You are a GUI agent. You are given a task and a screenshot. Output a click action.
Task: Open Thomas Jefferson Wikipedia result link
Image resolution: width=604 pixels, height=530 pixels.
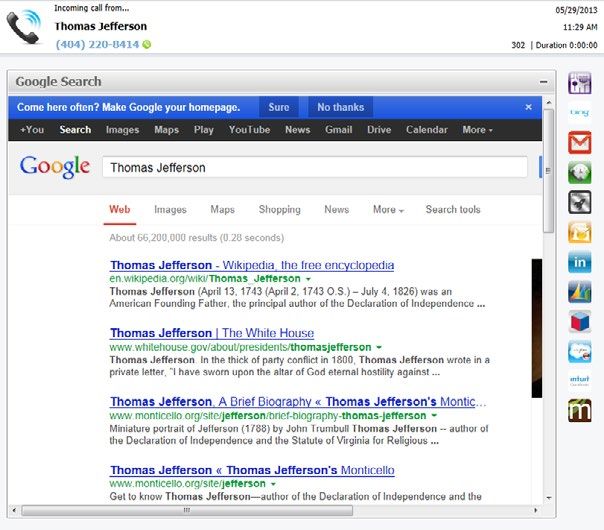[x=252, y=265]
